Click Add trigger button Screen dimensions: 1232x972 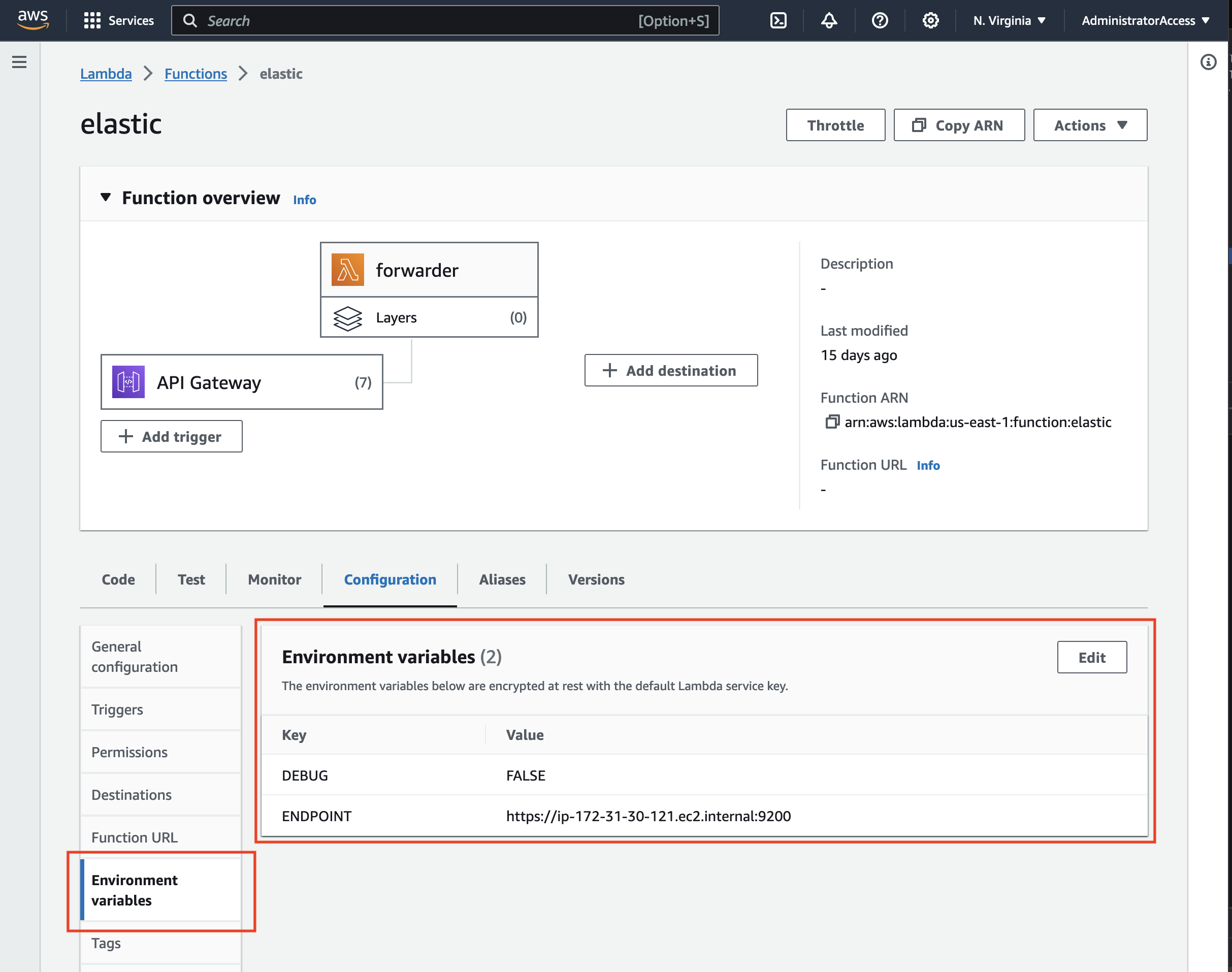[x=171, y=437]
